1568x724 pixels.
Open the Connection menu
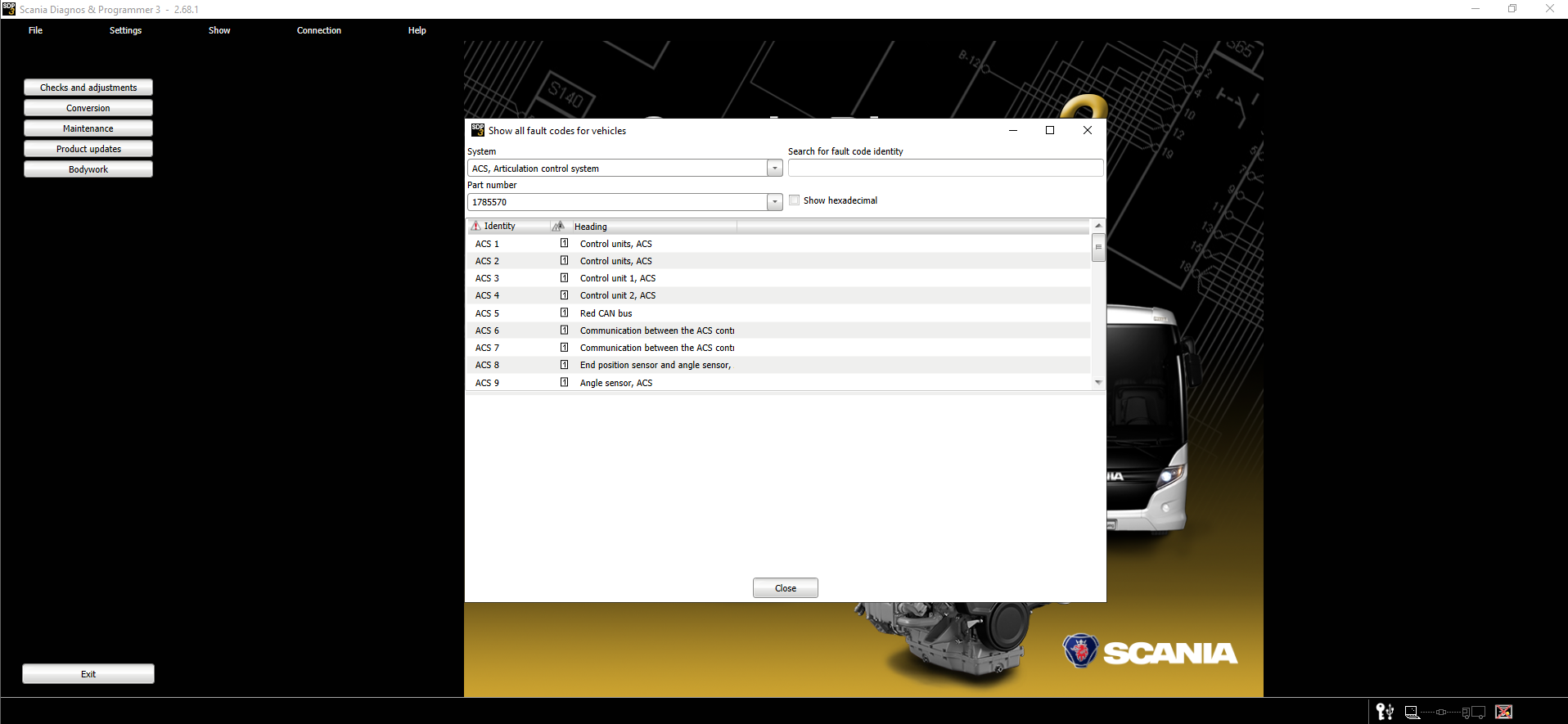click(x=319, y=30)
